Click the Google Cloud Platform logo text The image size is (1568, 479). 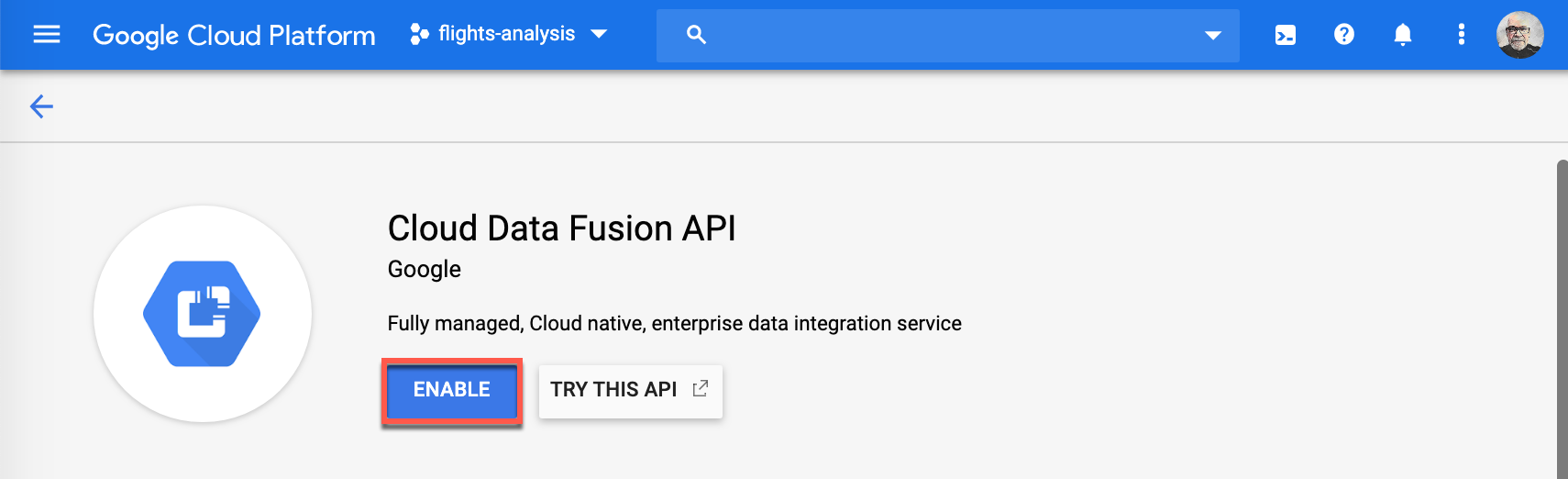click(234, 35)
